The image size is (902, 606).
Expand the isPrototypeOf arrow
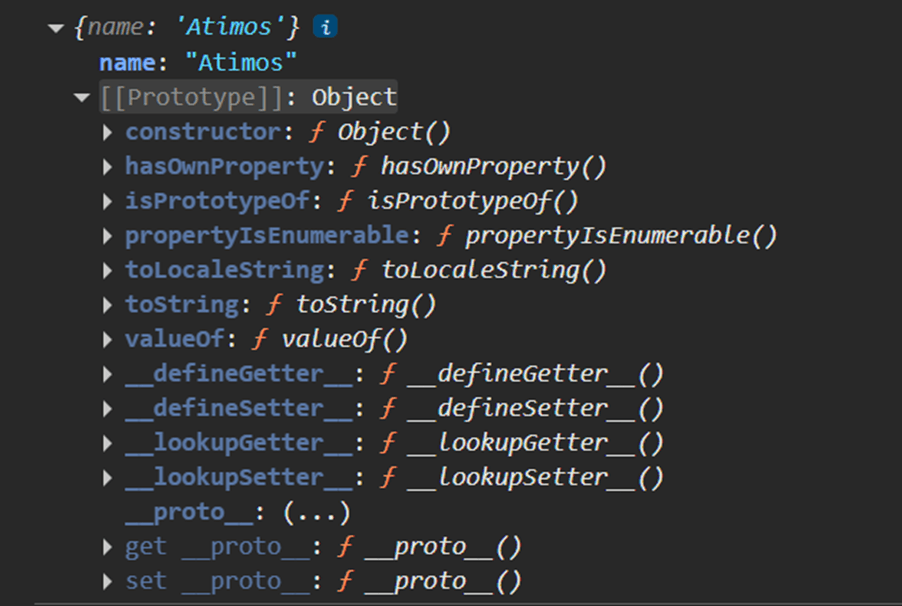[x=108, y=201]
